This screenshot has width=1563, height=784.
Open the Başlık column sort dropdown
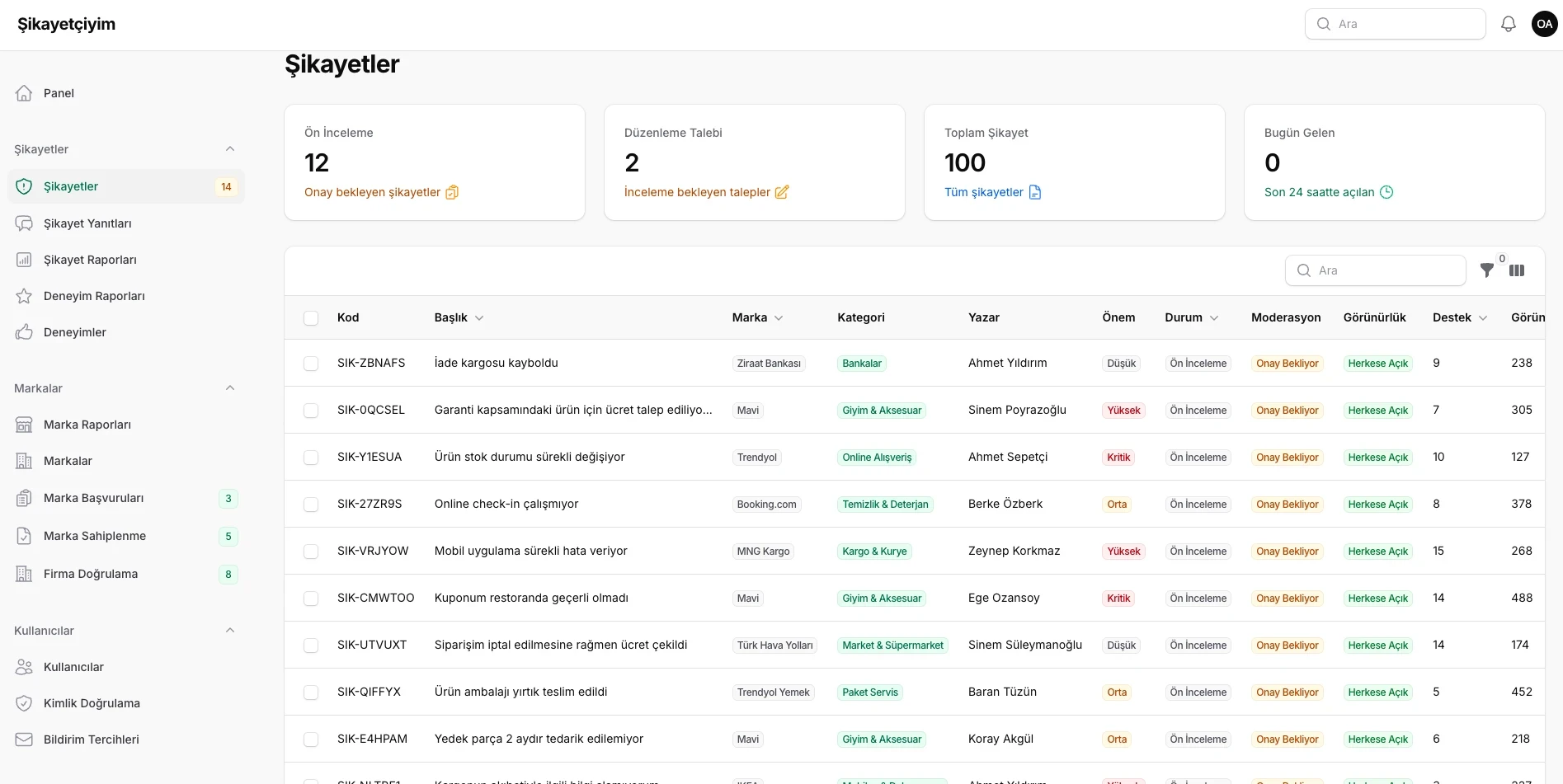(479, 318)
